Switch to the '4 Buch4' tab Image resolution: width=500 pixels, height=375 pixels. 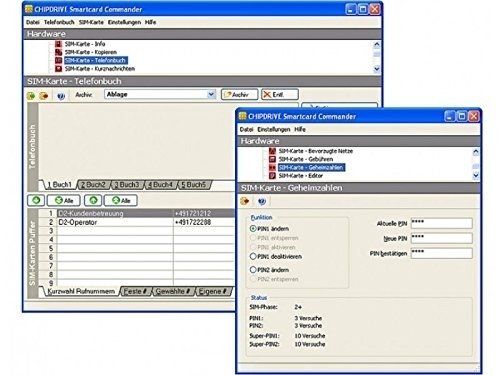160,185
